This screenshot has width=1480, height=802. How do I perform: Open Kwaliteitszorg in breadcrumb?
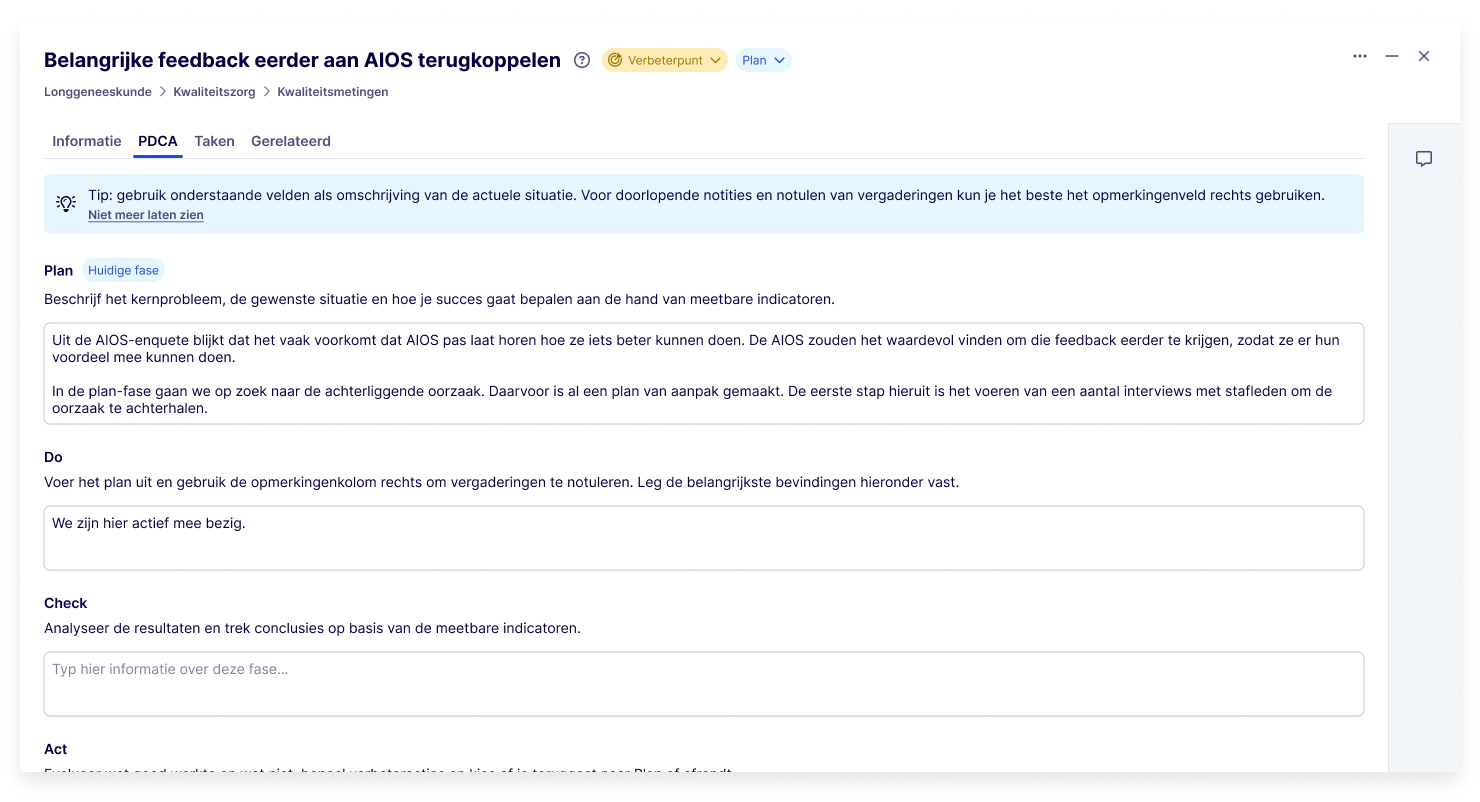coord(214,92)
